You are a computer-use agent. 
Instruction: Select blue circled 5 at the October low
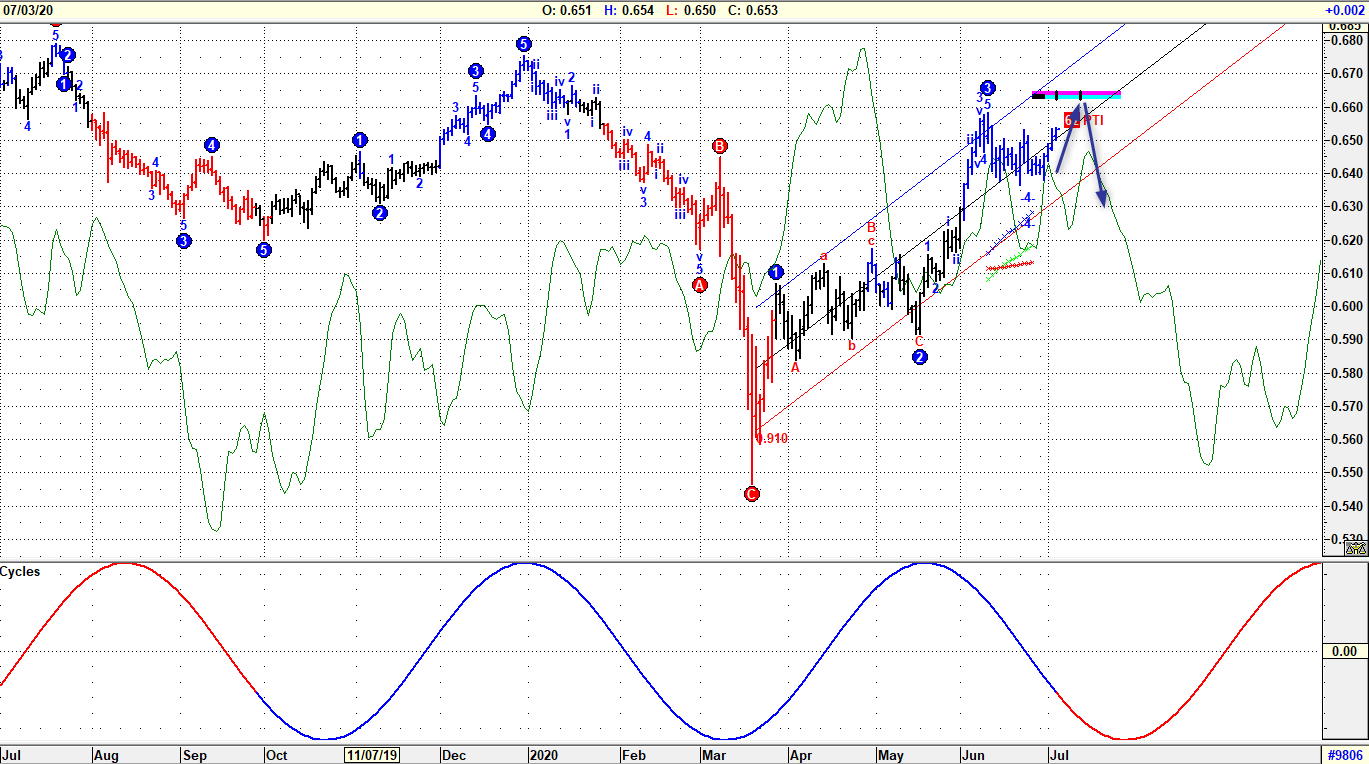click(264, 250)
